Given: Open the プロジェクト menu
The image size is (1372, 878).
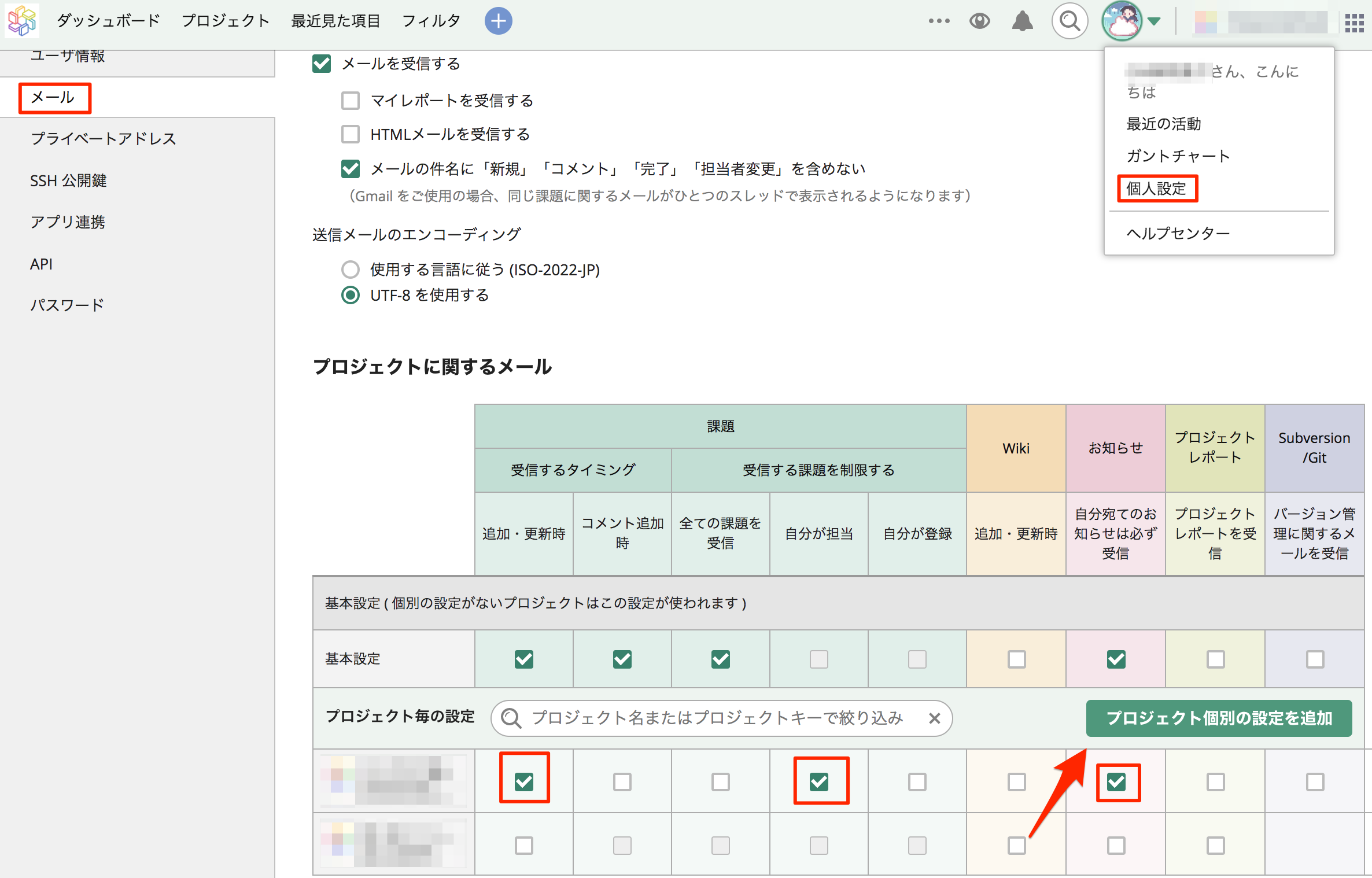Looking at the screenshot, I should (x=226, y=21).
